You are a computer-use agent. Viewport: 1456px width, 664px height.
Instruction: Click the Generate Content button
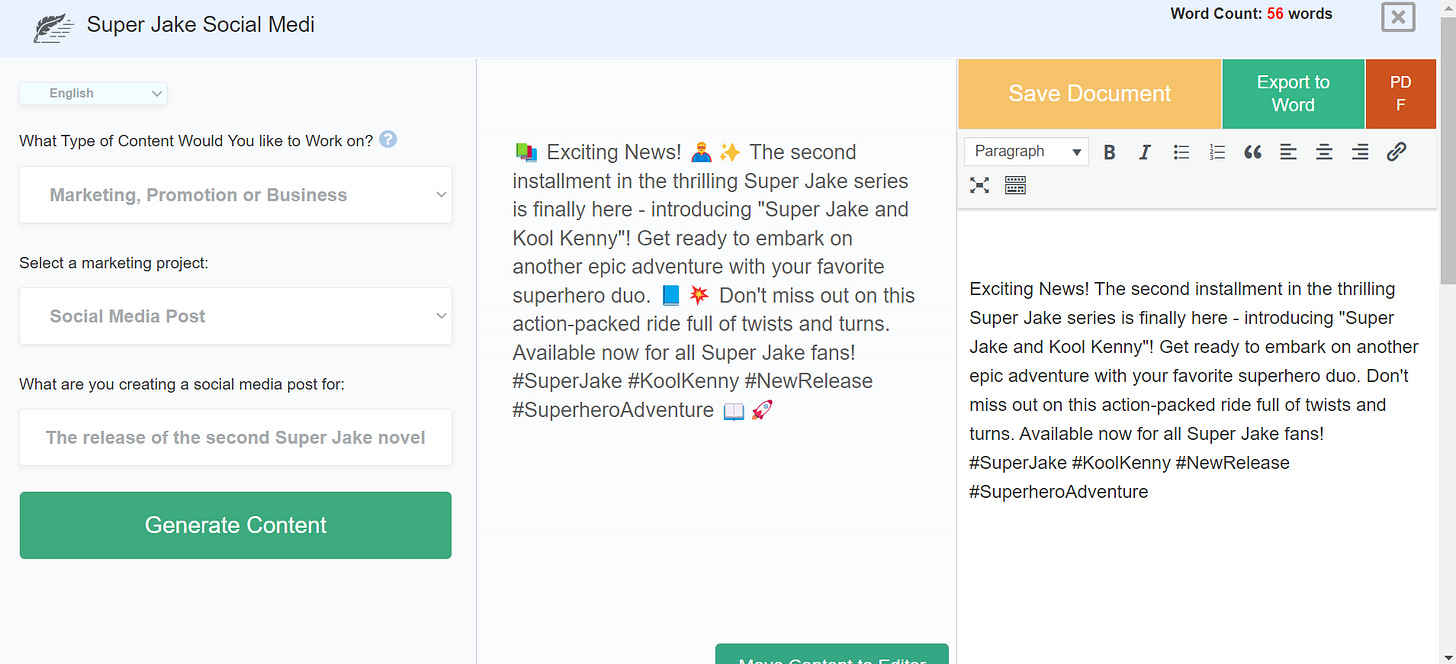(x=236, y=525)
